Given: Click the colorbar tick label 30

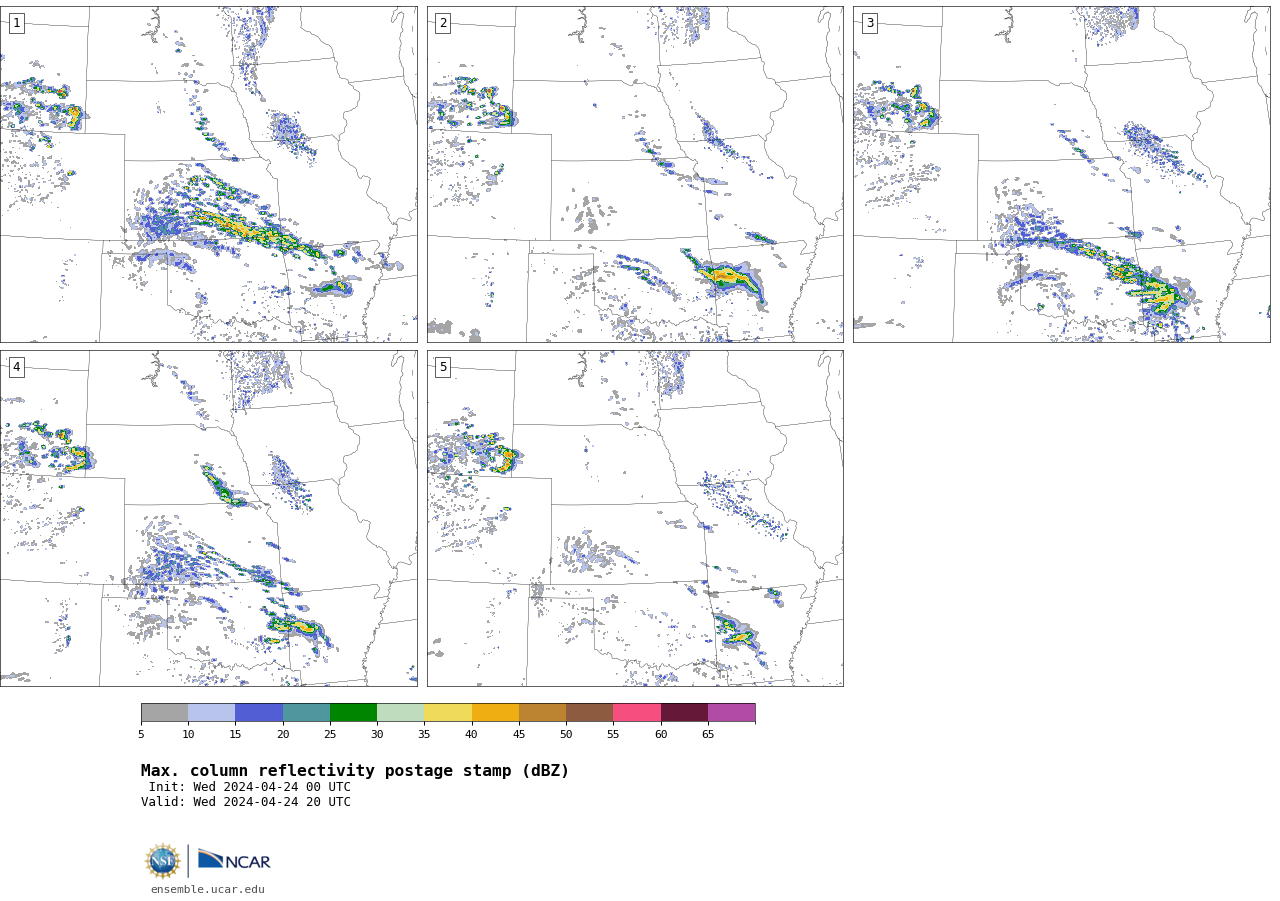Looking at the screenshot, I should pyautogui.click(x=377, y=735).
